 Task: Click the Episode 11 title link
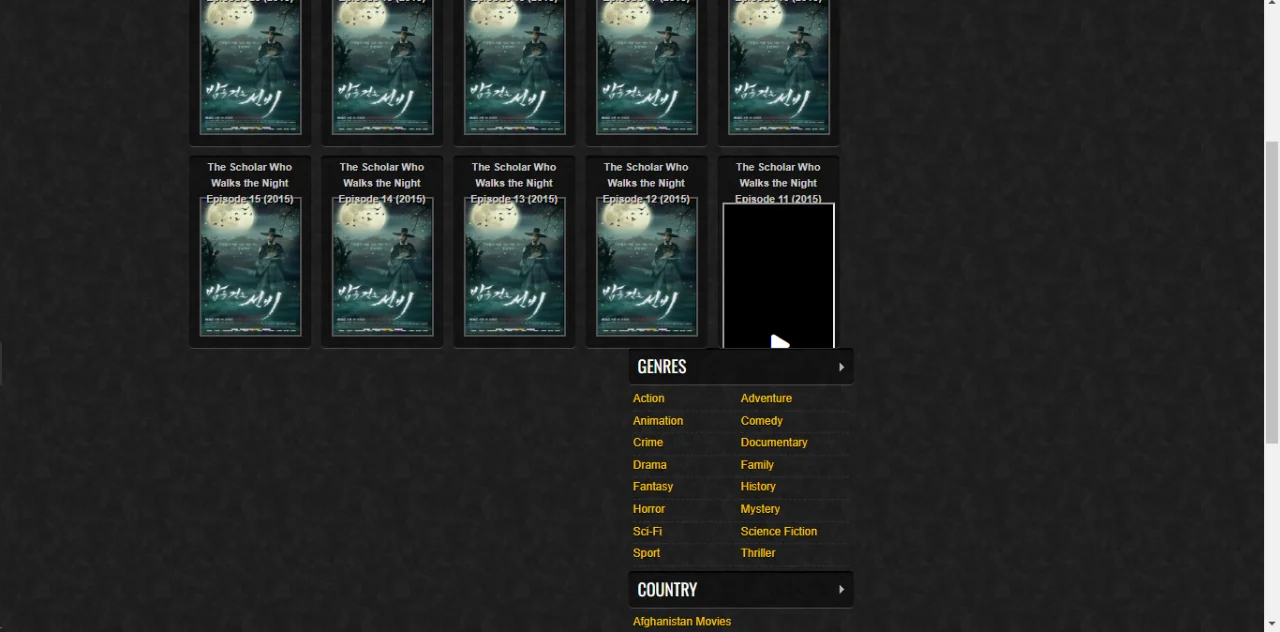click(x=778, y=183)
